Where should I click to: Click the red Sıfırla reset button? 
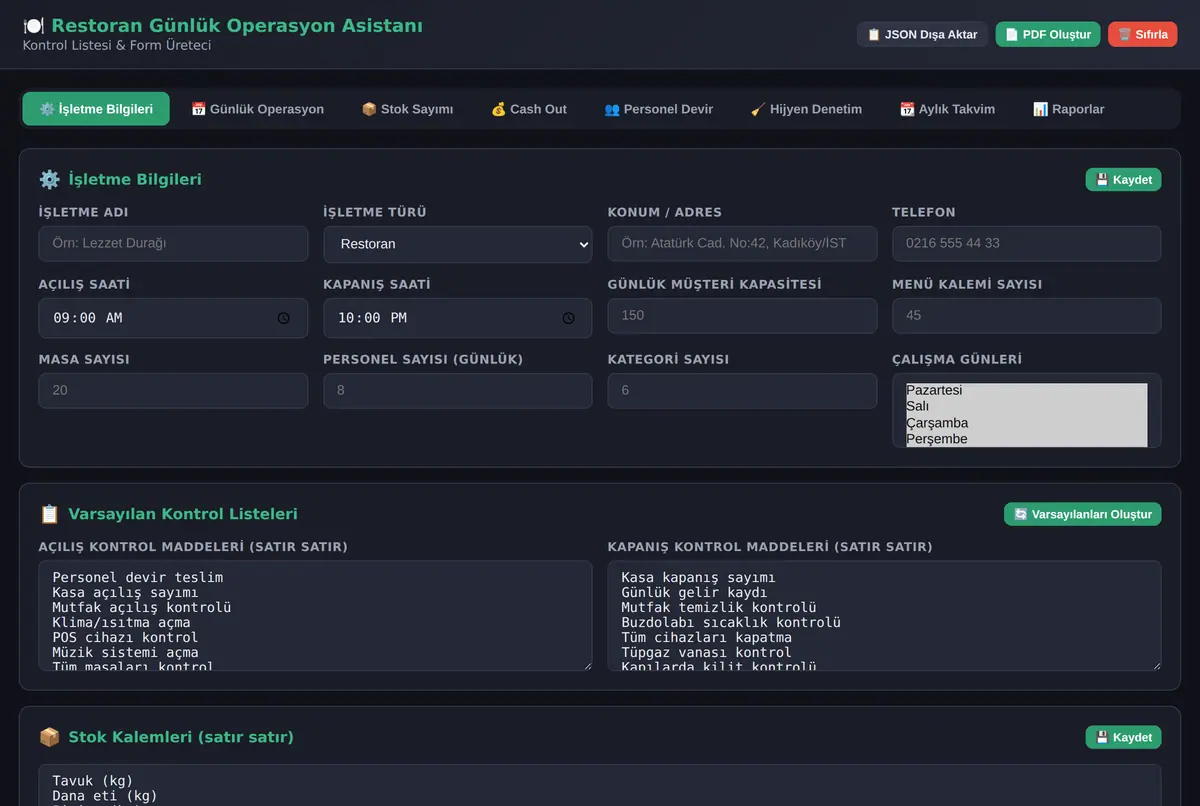[1142, 35]
